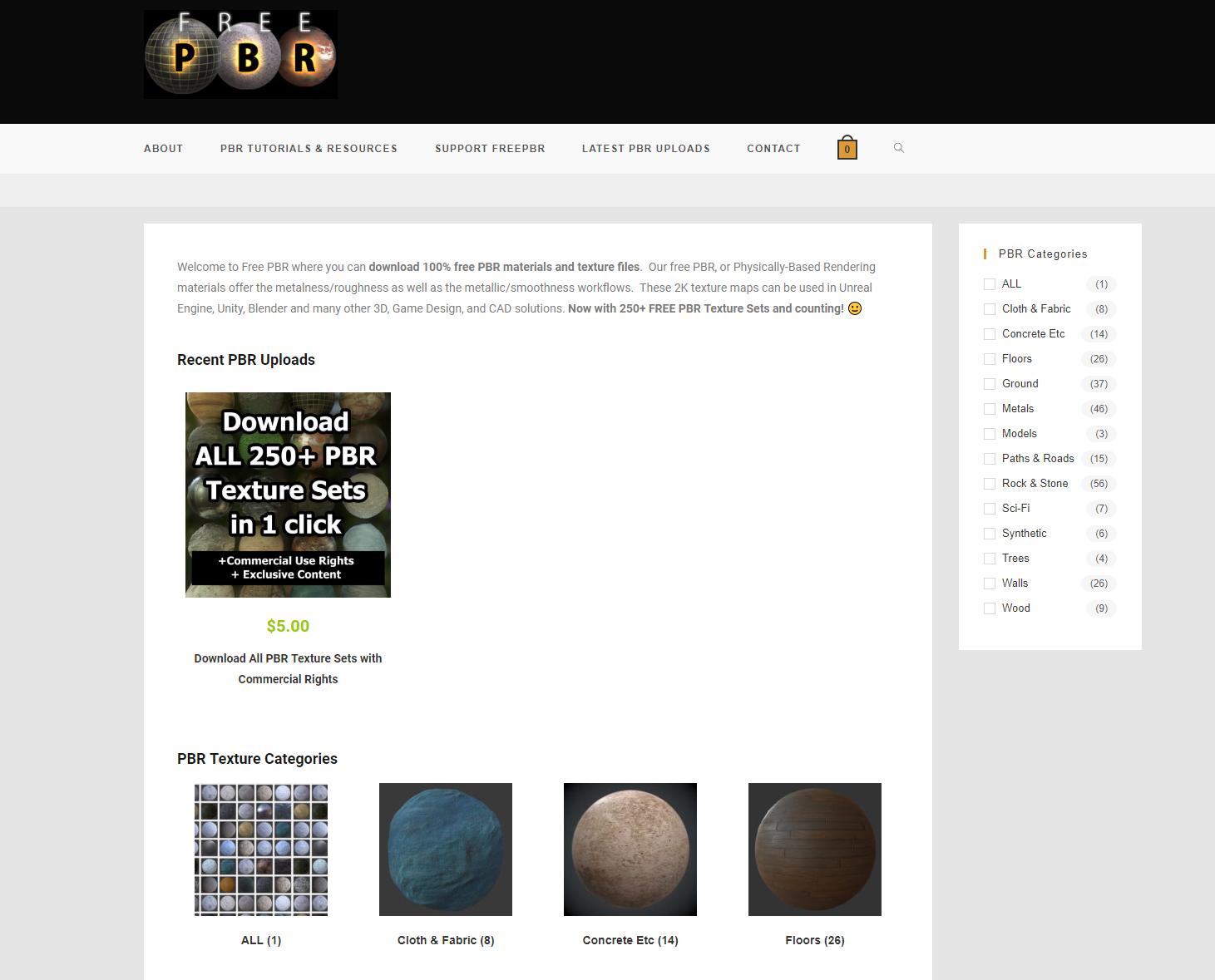Viewport: 1215px width, 980px height.
Task: Check the ALL category checkbox
Action: coord(990,284)
